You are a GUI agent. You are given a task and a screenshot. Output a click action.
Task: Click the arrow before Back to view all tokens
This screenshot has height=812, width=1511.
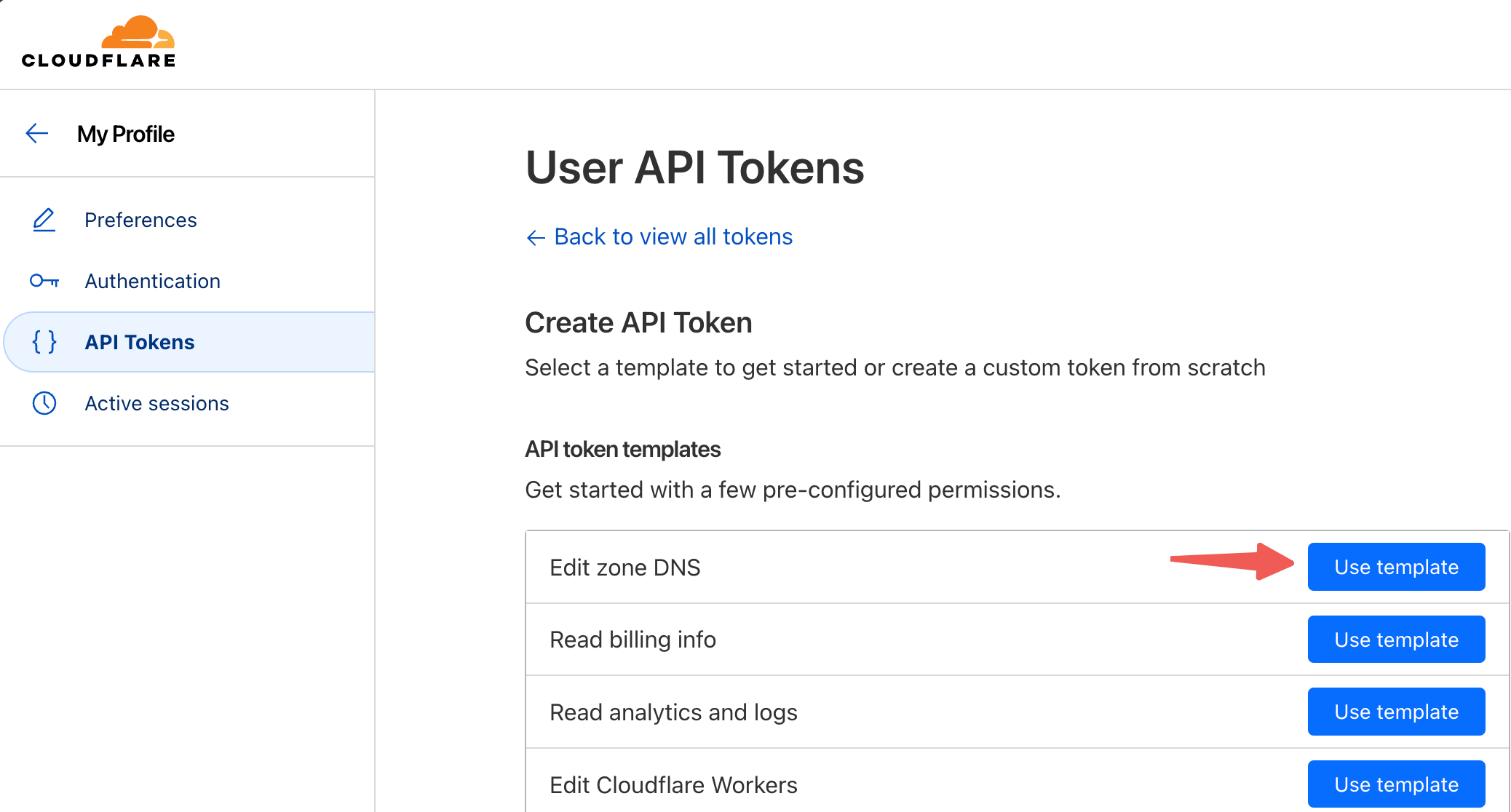click(x=536, y=237)
